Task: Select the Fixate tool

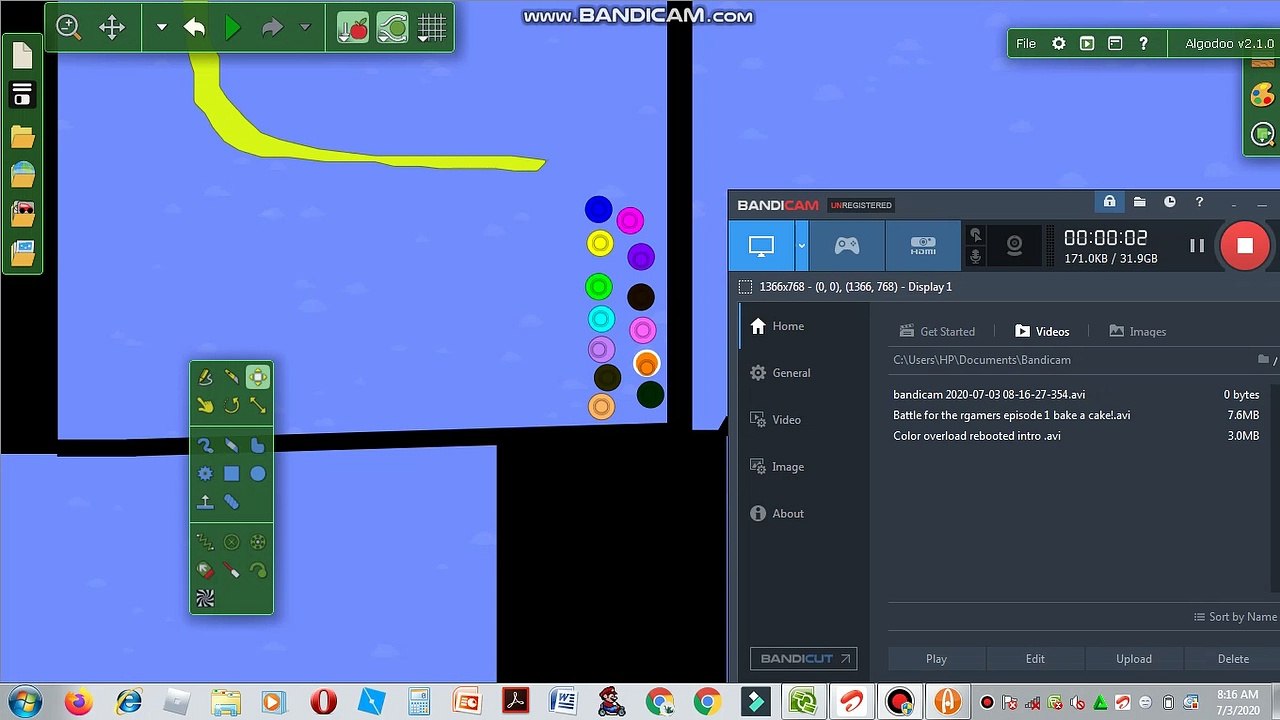Action: [231, 542]
